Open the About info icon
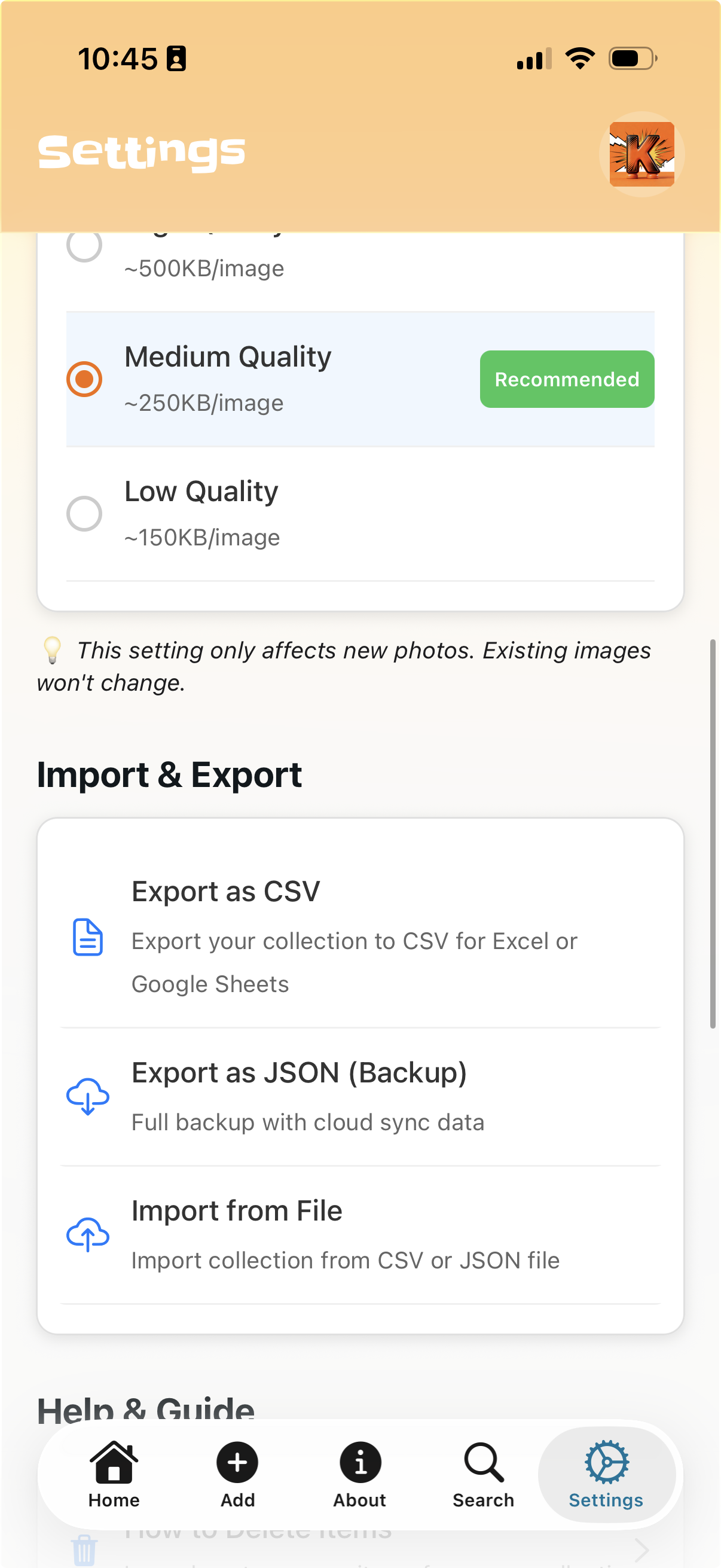The height and width of the screenshot is (1568, 721). pos(360,1462)
